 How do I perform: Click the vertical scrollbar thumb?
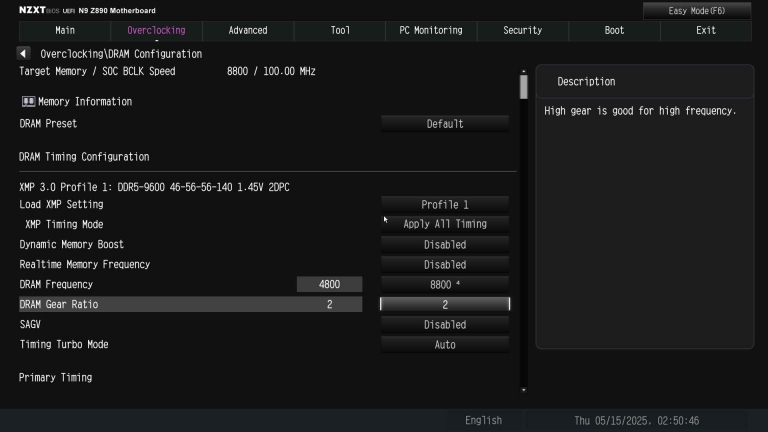(524, 87)
